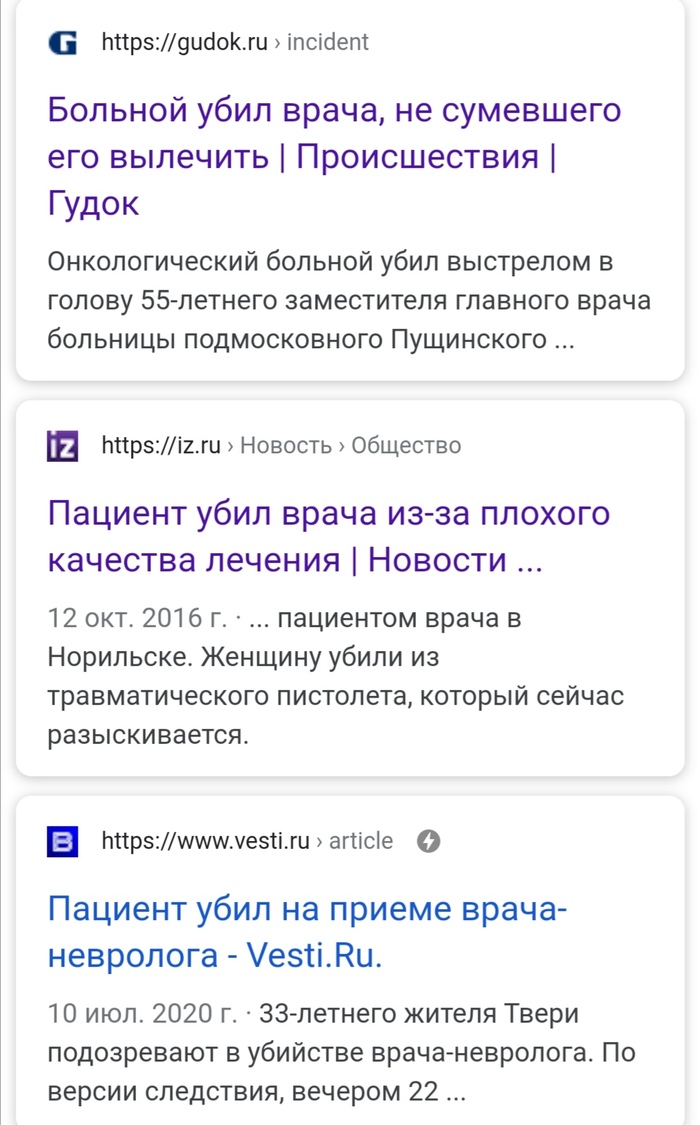Click the iz.ru site favicon
Image resolution: width=700 pixels, height=1125 pixels.
[62, 446]
